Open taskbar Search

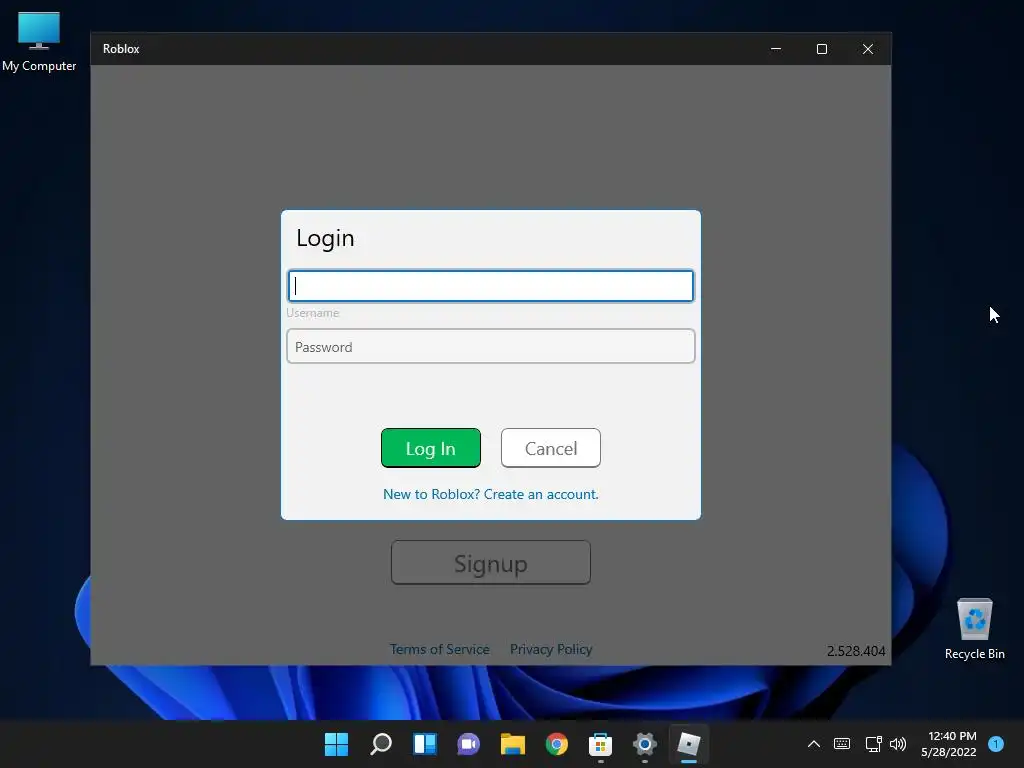[381, 744]
